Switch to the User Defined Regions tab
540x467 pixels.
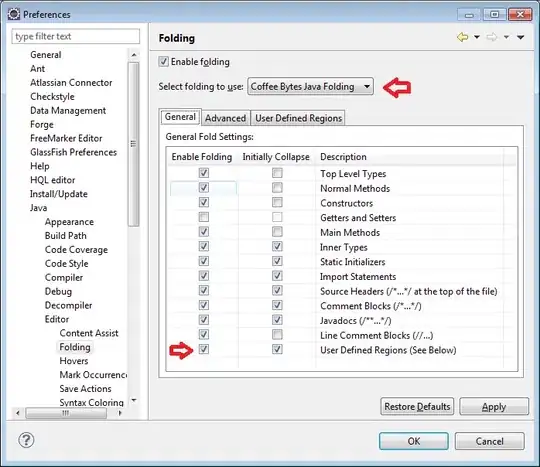tap(298, 118)
